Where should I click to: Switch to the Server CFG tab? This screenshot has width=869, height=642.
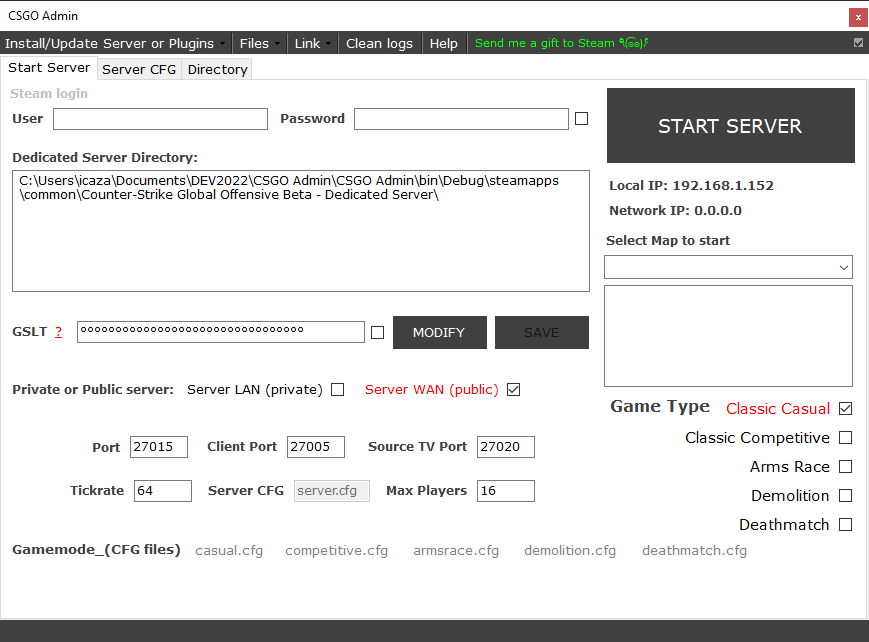[x=139, y=69]
